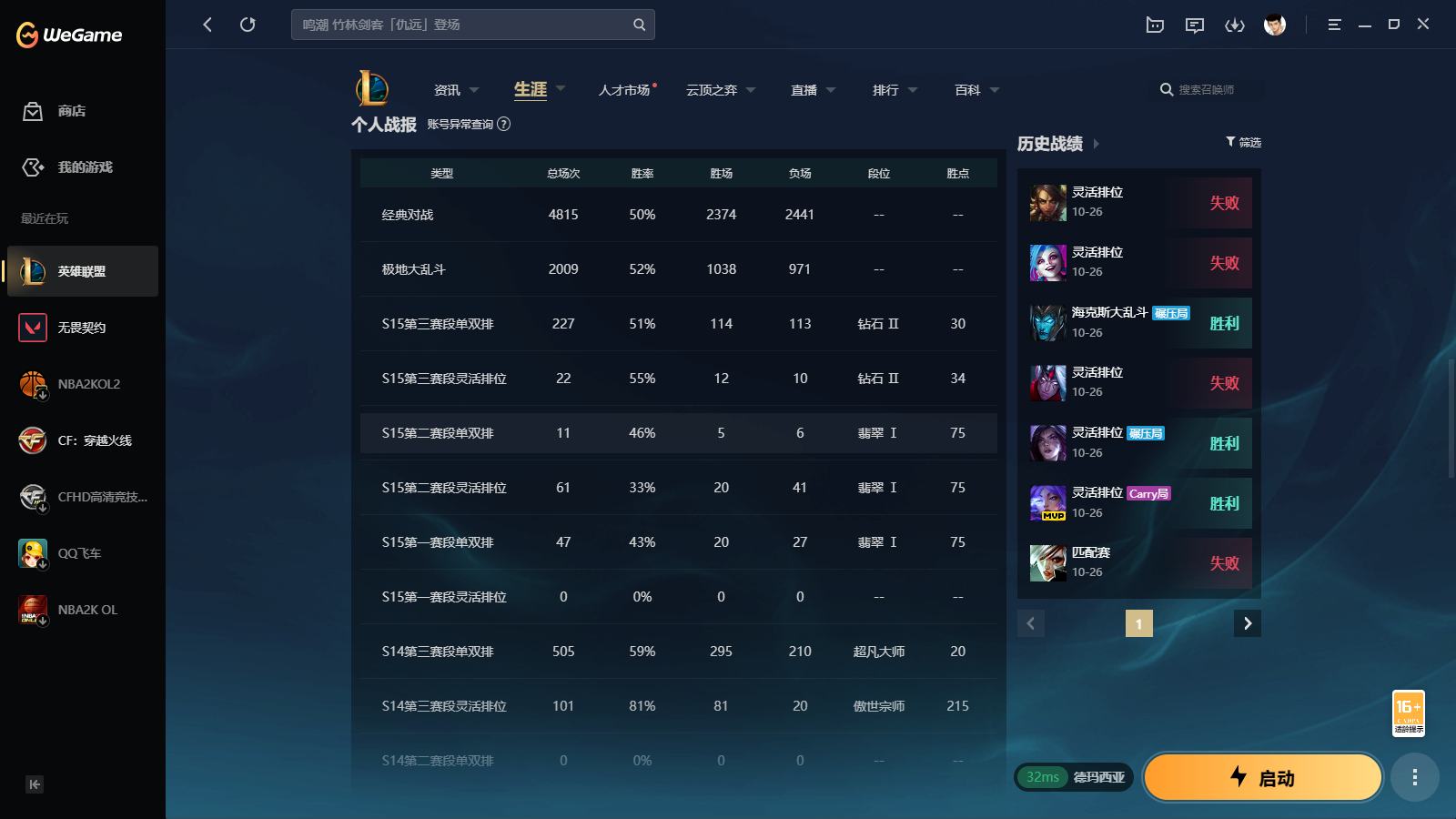Screen dimensions: 1456x819
Task: Select the 极地大乱斗 stats row
Action: pos(679,269)
